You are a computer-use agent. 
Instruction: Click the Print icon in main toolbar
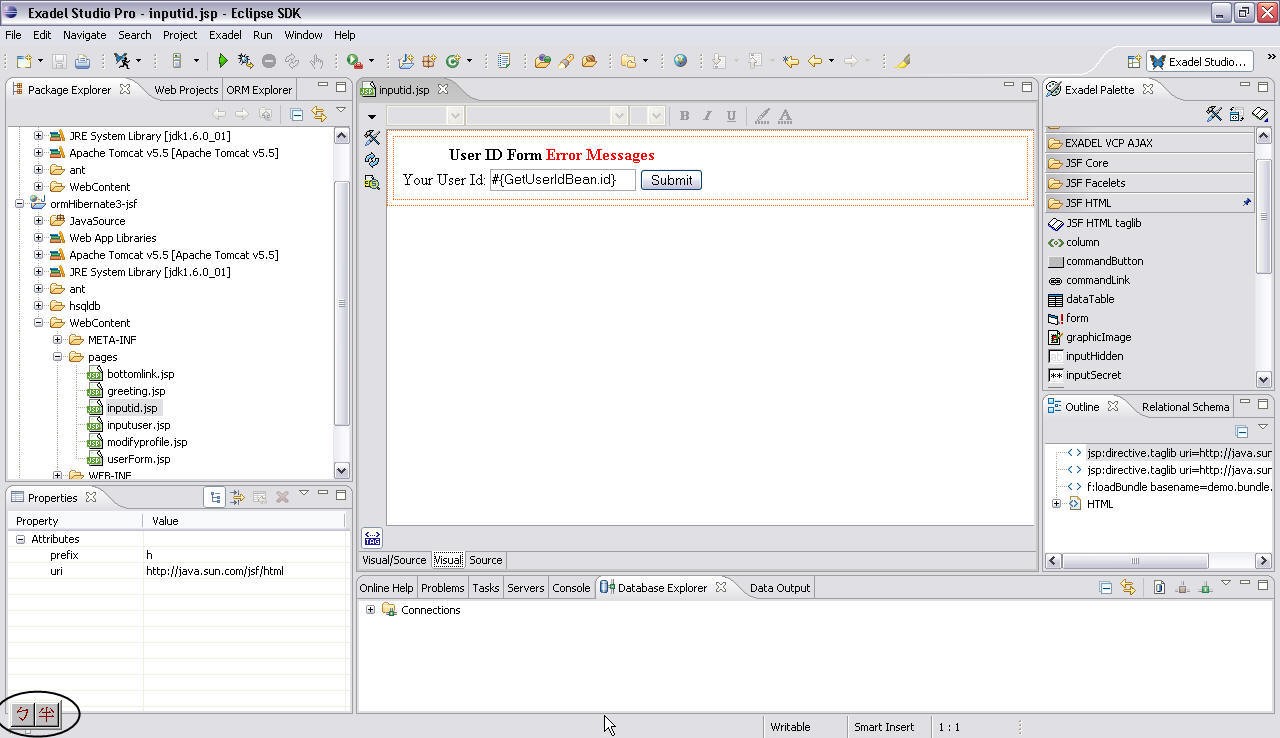[82, 61]
